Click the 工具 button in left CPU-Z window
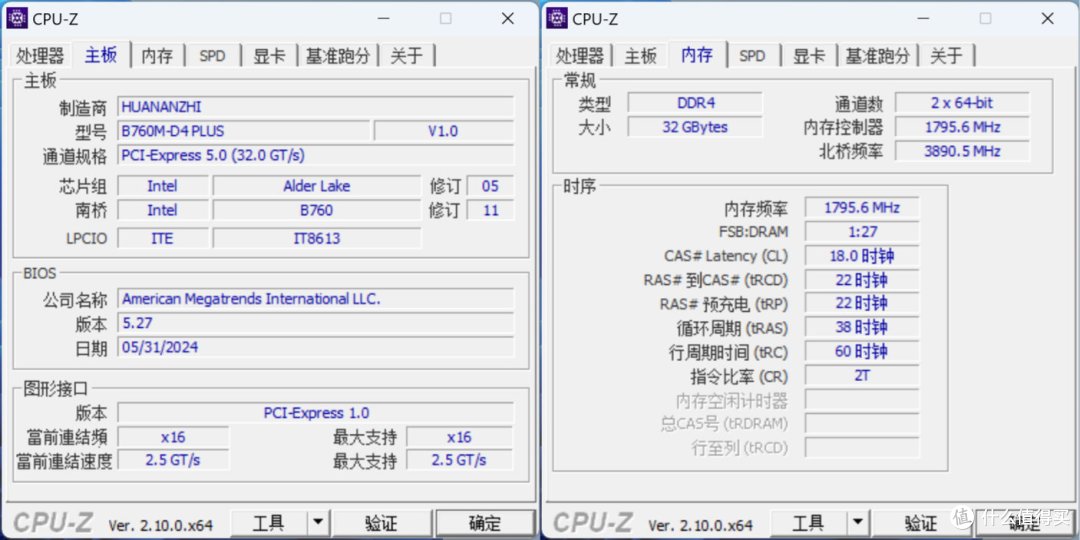The width and height of the screenshot is (1080, 540). pos(268,523)
